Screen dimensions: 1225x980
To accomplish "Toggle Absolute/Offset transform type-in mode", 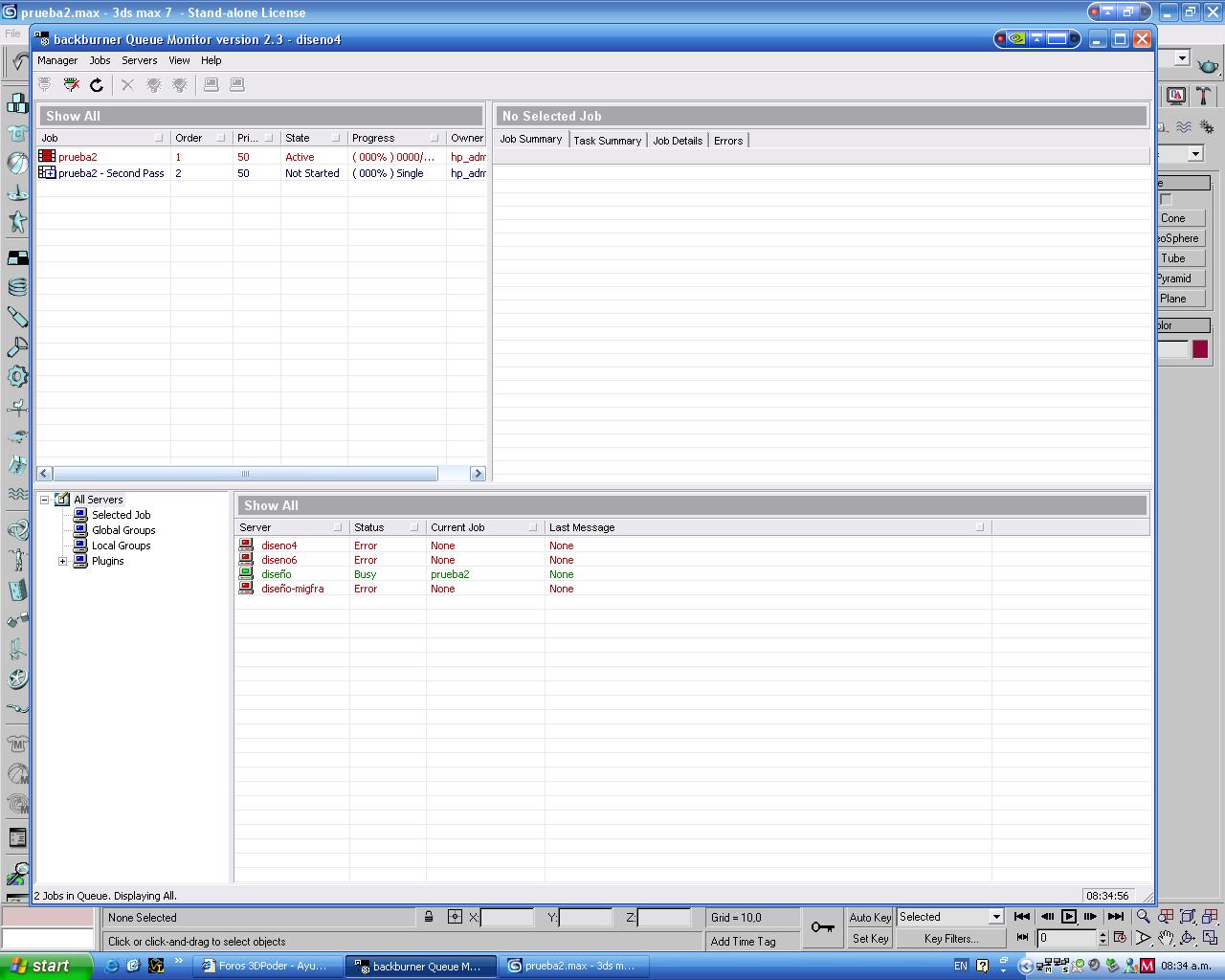I will [x=455, y=917].
